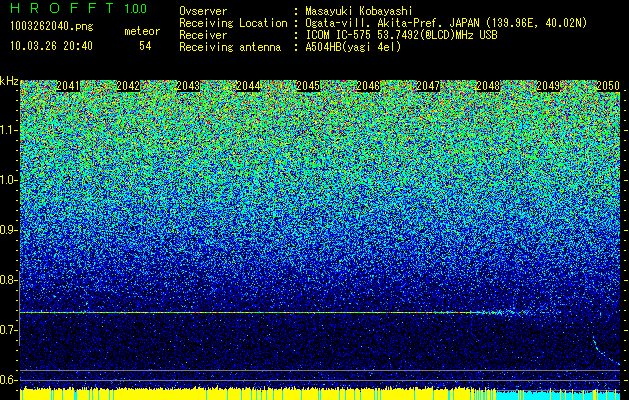The image size is (629, 400).
Task: Click the meteor label
Action: [x=142, y=31]
